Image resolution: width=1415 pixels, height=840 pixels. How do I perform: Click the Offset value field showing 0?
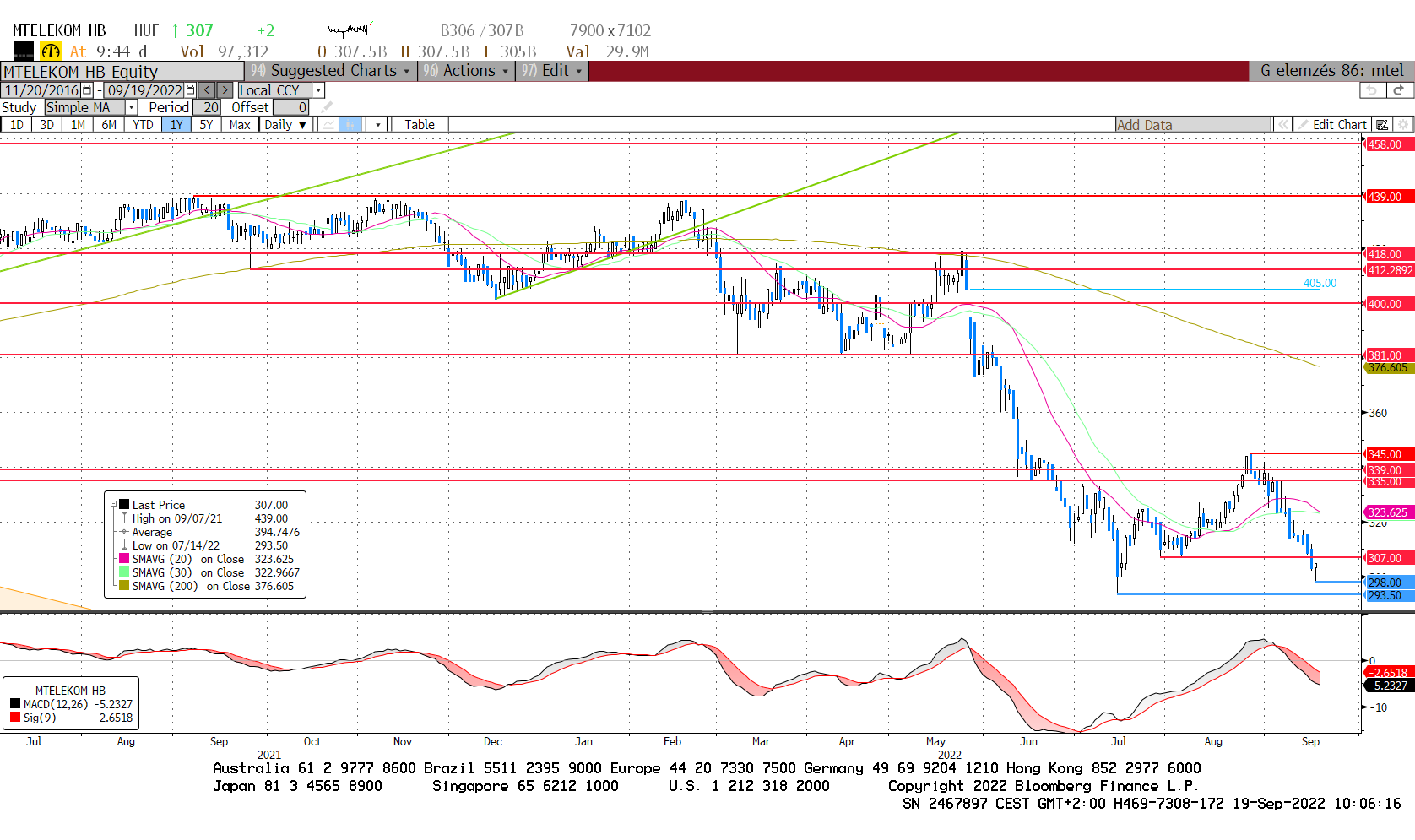pos(290,107)
